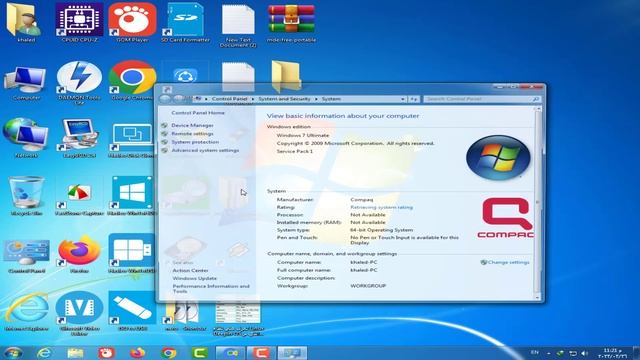Click the System breadcrumb segment
The image size is (640, 360).
tap(331, 99)
